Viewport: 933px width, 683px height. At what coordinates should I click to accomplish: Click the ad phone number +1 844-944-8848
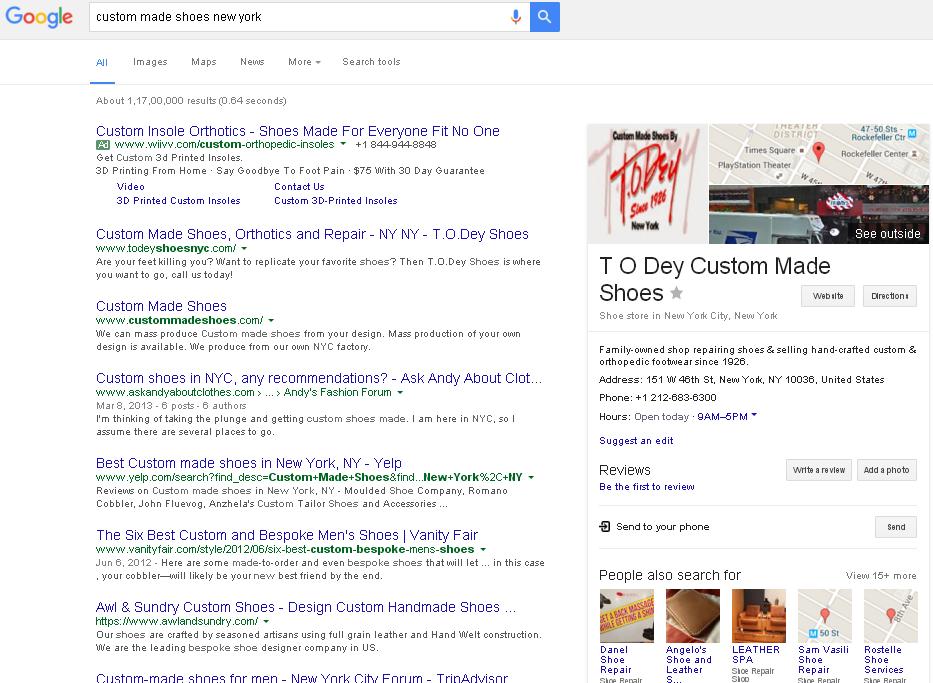(x=396, y=145)
